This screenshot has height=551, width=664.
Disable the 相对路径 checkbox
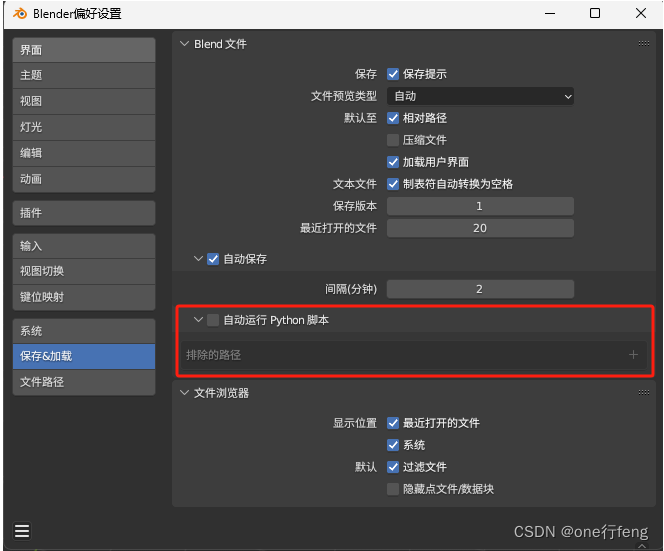click(393, 118)
